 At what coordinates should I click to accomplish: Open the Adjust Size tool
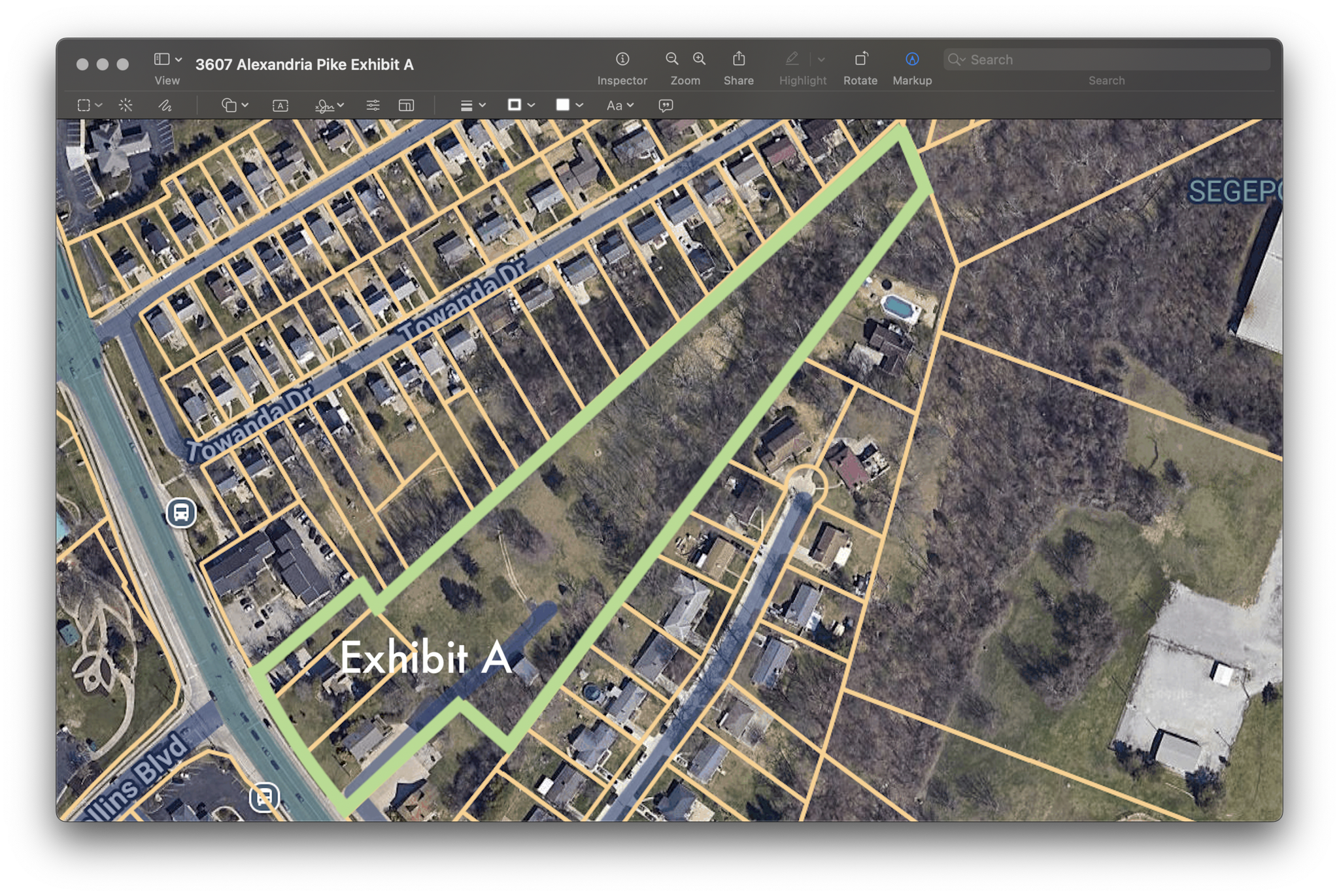pyautogui.click(x=406, y=105)
